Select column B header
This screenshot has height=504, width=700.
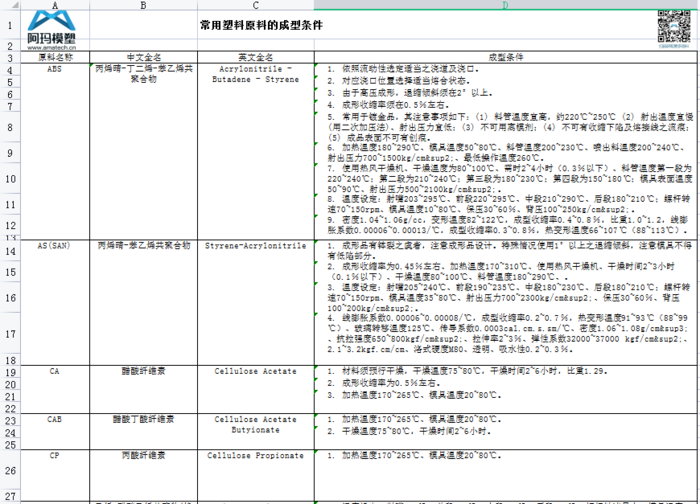click(x=143, y=5)
